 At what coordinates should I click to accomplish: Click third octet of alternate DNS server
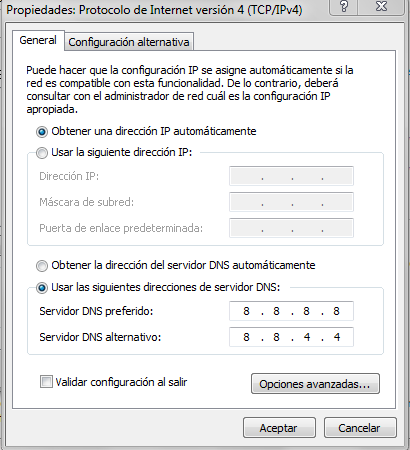coord(307,337)
